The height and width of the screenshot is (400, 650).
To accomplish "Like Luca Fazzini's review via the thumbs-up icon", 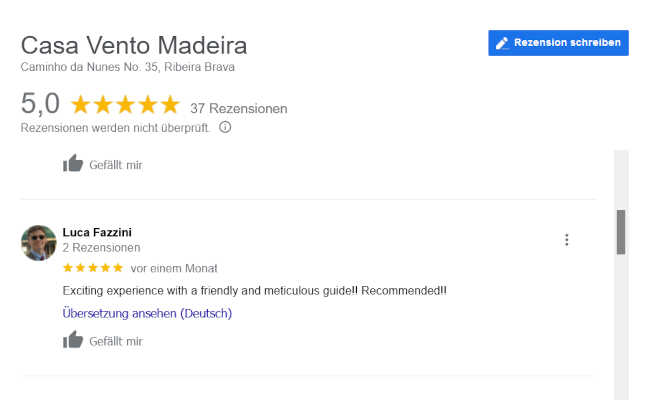I will [x=73, y=339].
